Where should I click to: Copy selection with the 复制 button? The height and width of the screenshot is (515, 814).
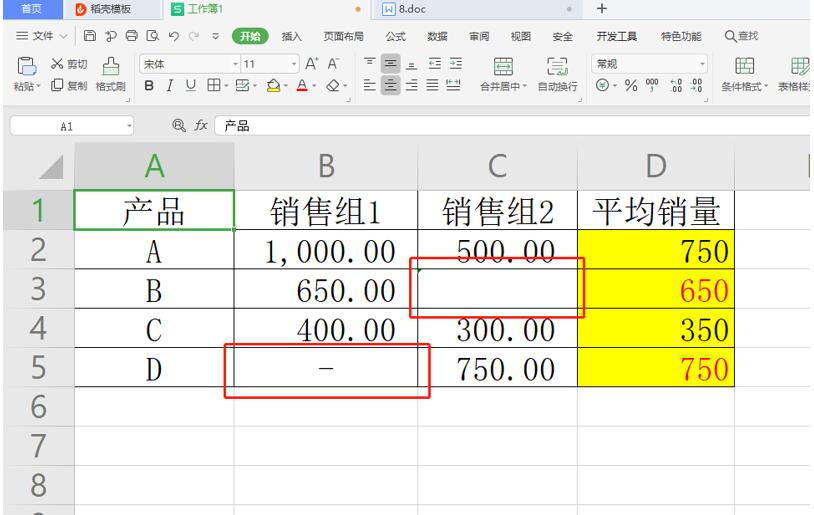69,85
